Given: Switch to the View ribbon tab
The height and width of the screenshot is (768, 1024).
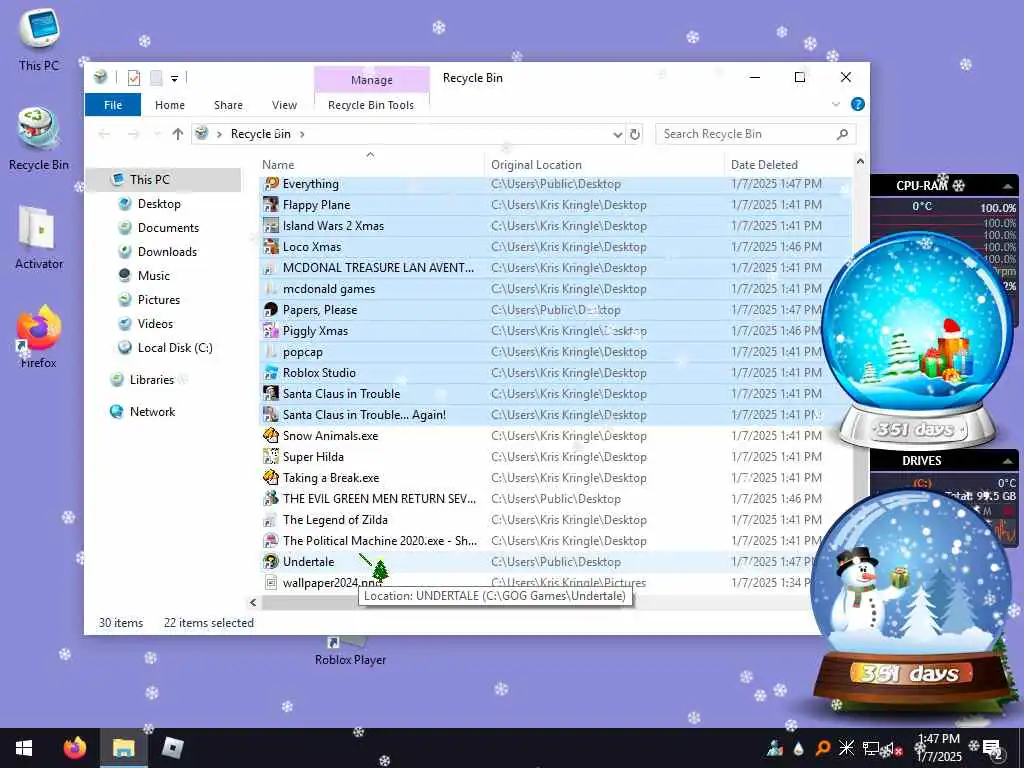Looking at the screenshot, I should (284, 105).
